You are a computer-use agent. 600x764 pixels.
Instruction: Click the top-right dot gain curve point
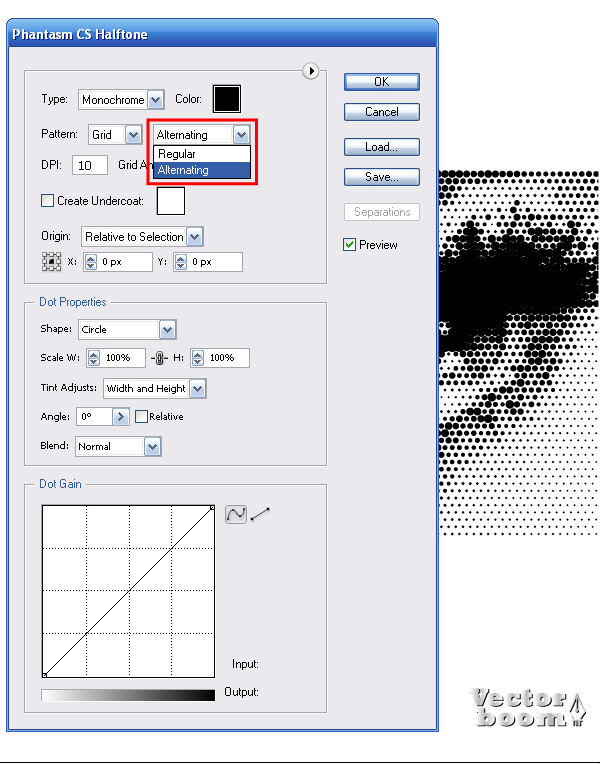coord(212,508)
